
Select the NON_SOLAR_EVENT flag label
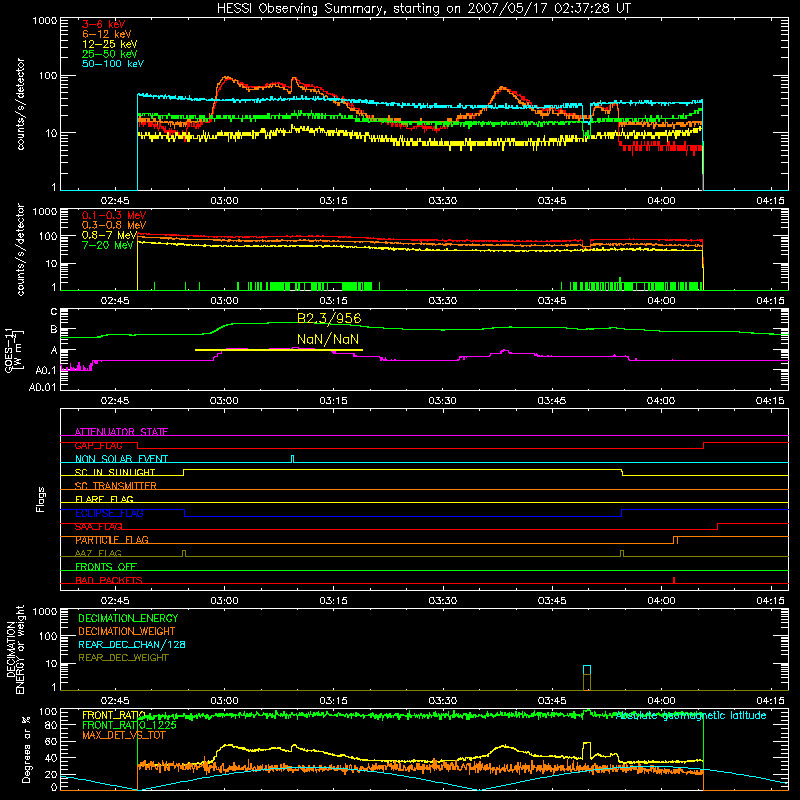[x=121, y=459]
